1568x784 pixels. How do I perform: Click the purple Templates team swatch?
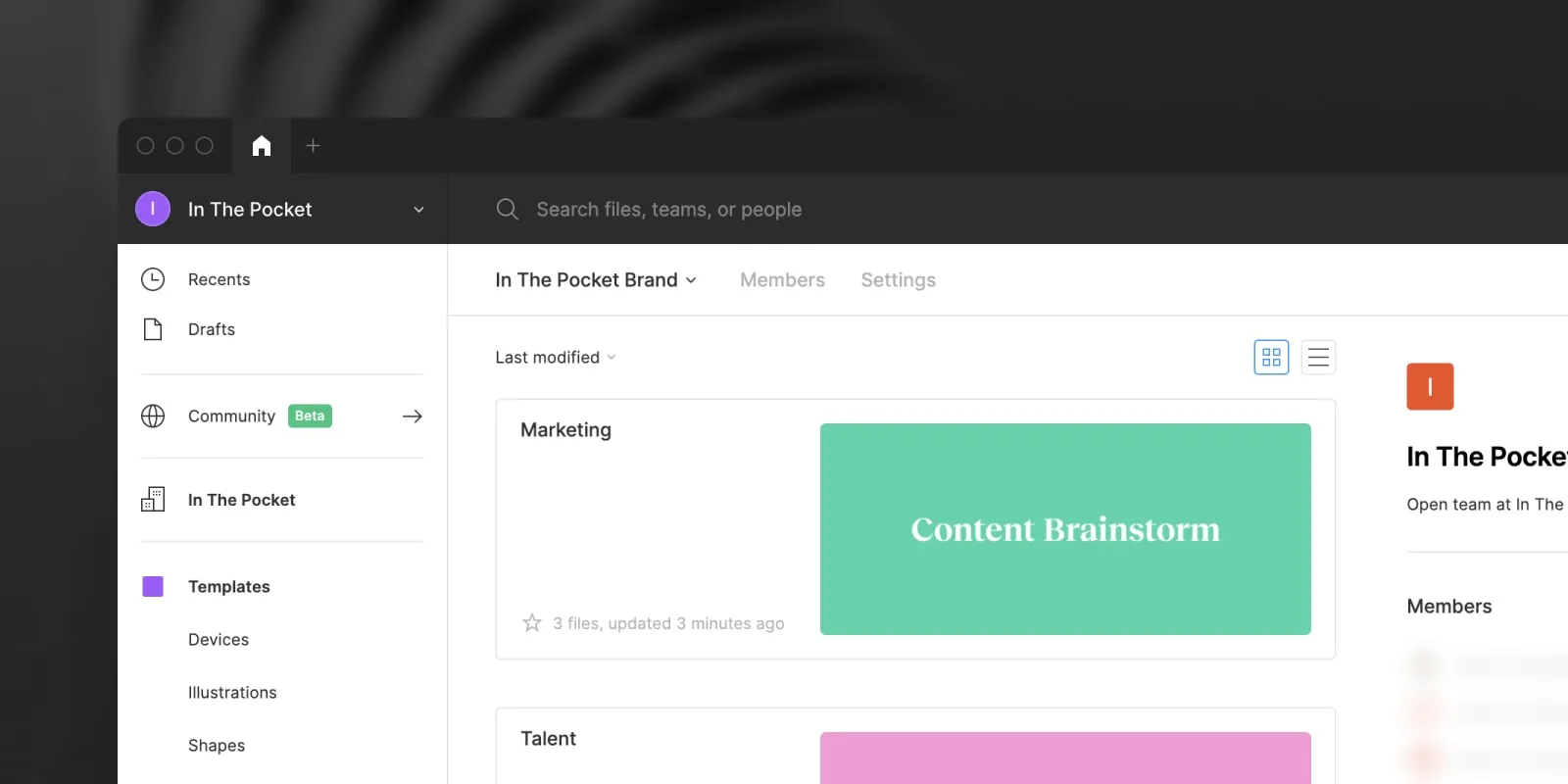point(153,586)
